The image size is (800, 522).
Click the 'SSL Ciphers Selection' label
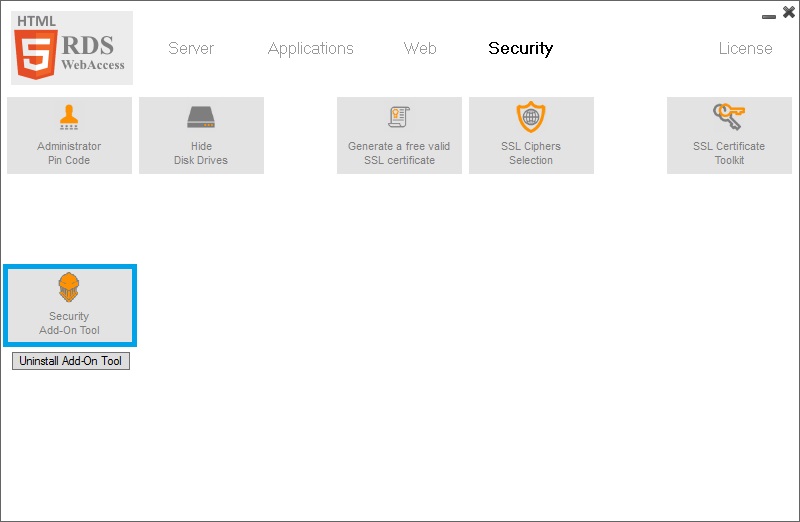click(531, 153)
